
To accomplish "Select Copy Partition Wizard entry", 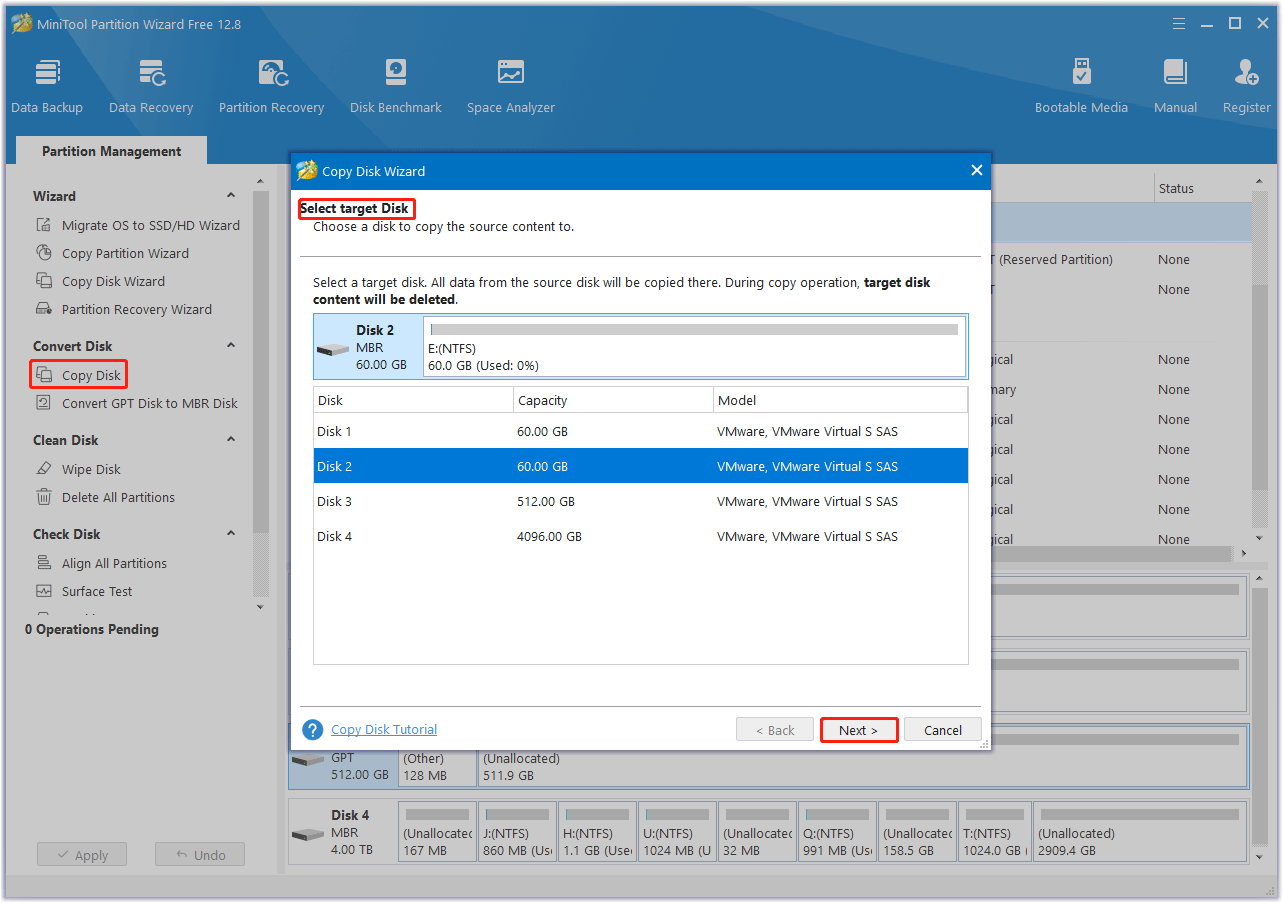I will (125, 253).
